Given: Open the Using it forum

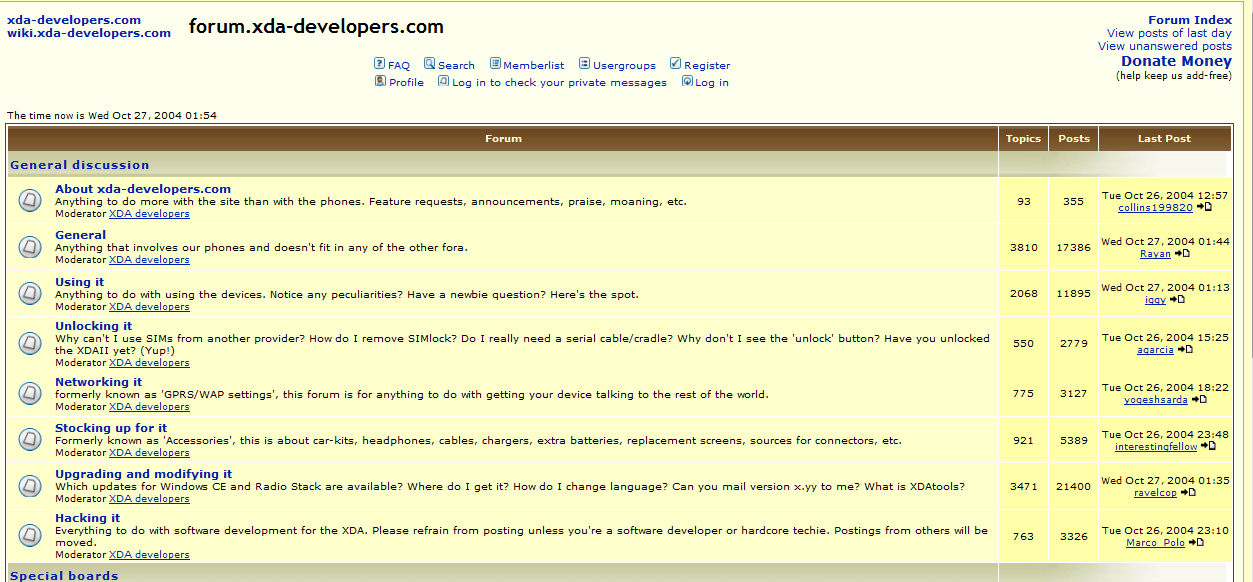Looking at the screenshot, I should (79, 282).
